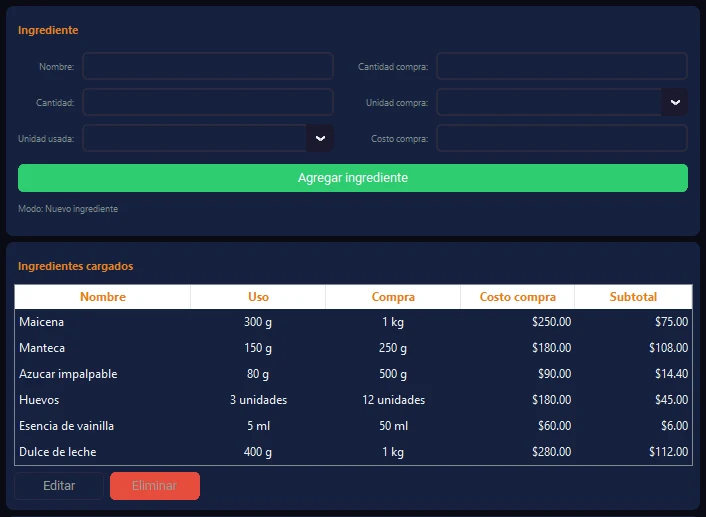Viewport: 706px width, 517px height.
Task: Click the 300 g Uso cell
Action: [258, 322]
